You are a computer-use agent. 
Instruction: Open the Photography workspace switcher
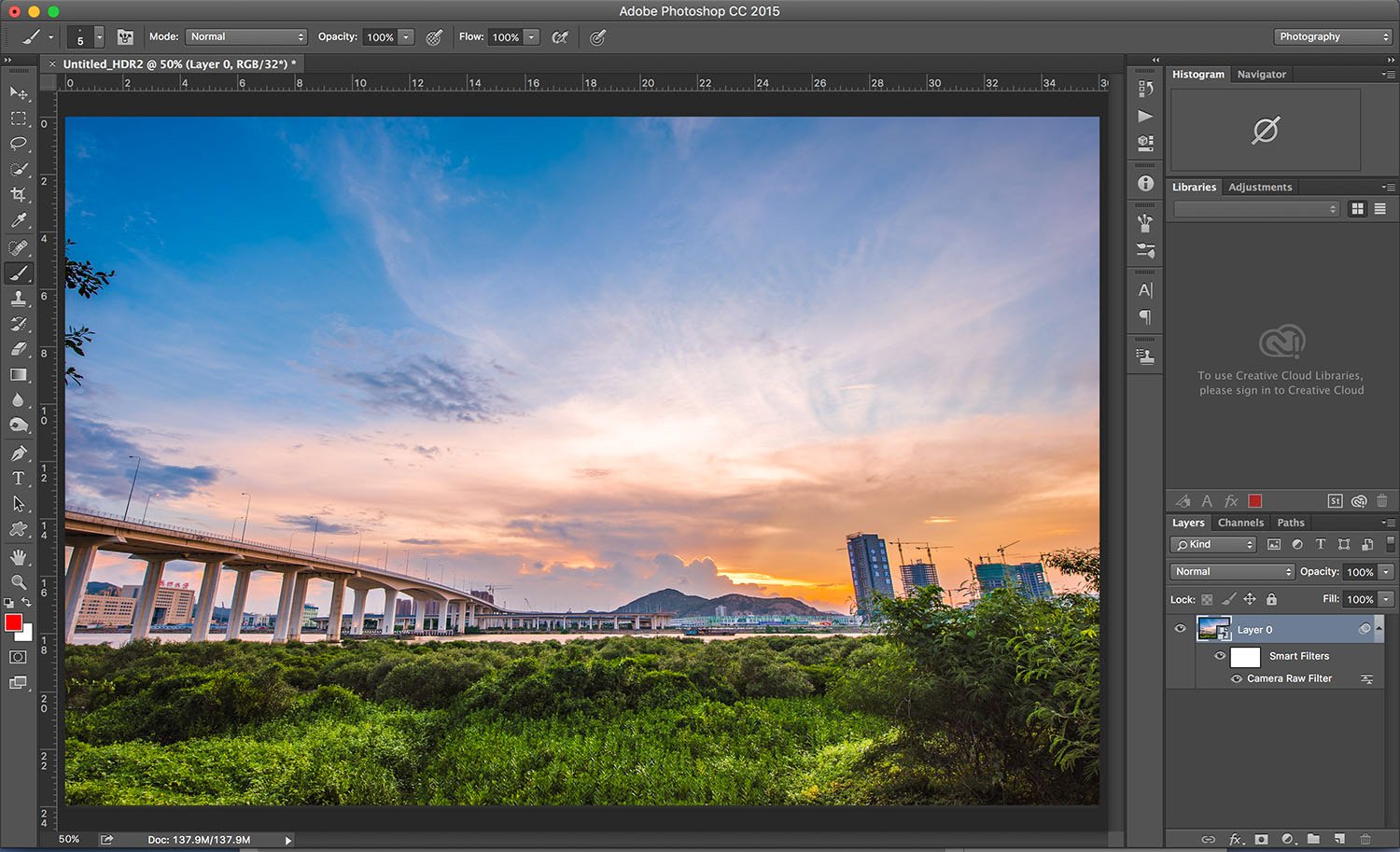click(1332, 36)
